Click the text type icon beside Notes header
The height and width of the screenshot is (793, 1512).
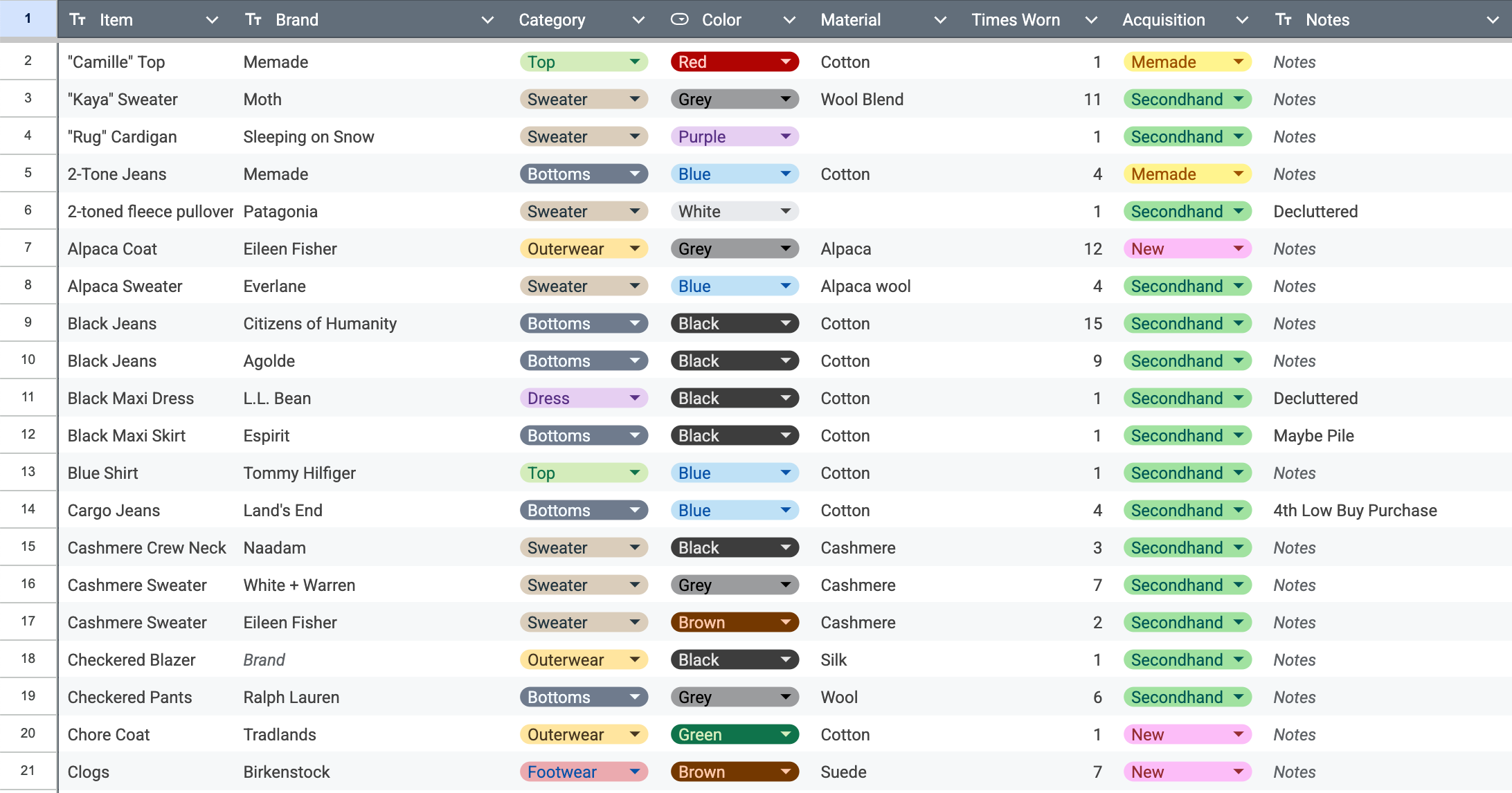pyautogui.click(x=1284, y=19)
